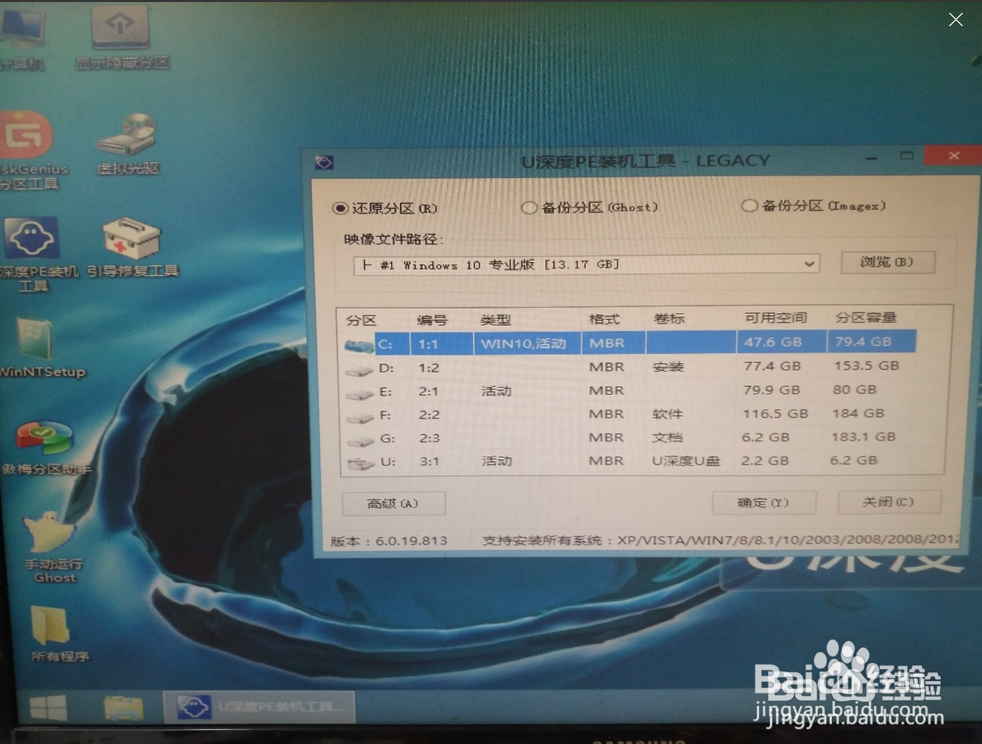Close the image viewer with the top-right X
The height and width of the screenshot is (744, 982).
pyautogui.click(x=956, y=19)
